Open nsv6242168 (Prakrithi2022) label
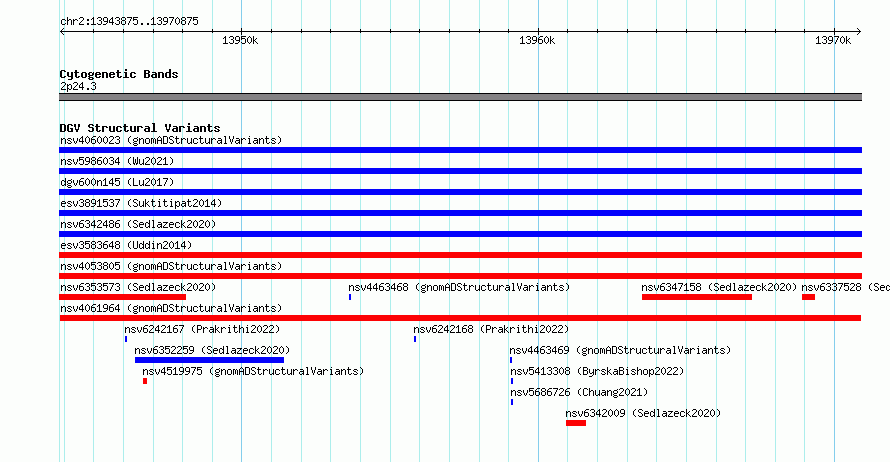890x462 pixels. [491, 329]
